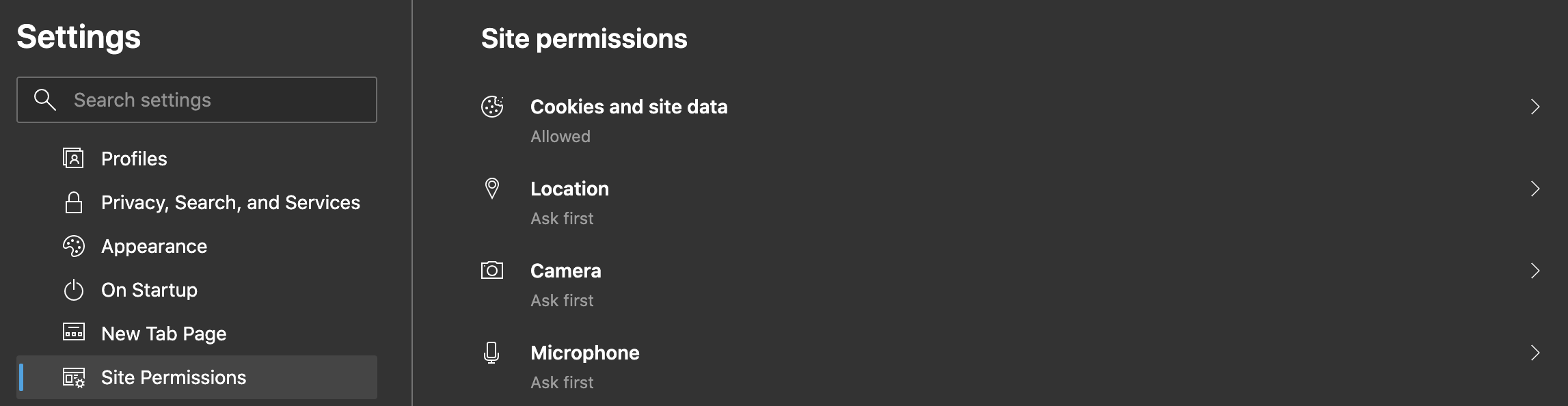
Task: Click the Profiles icon in sidebar
Action: (x=73, y=159)
